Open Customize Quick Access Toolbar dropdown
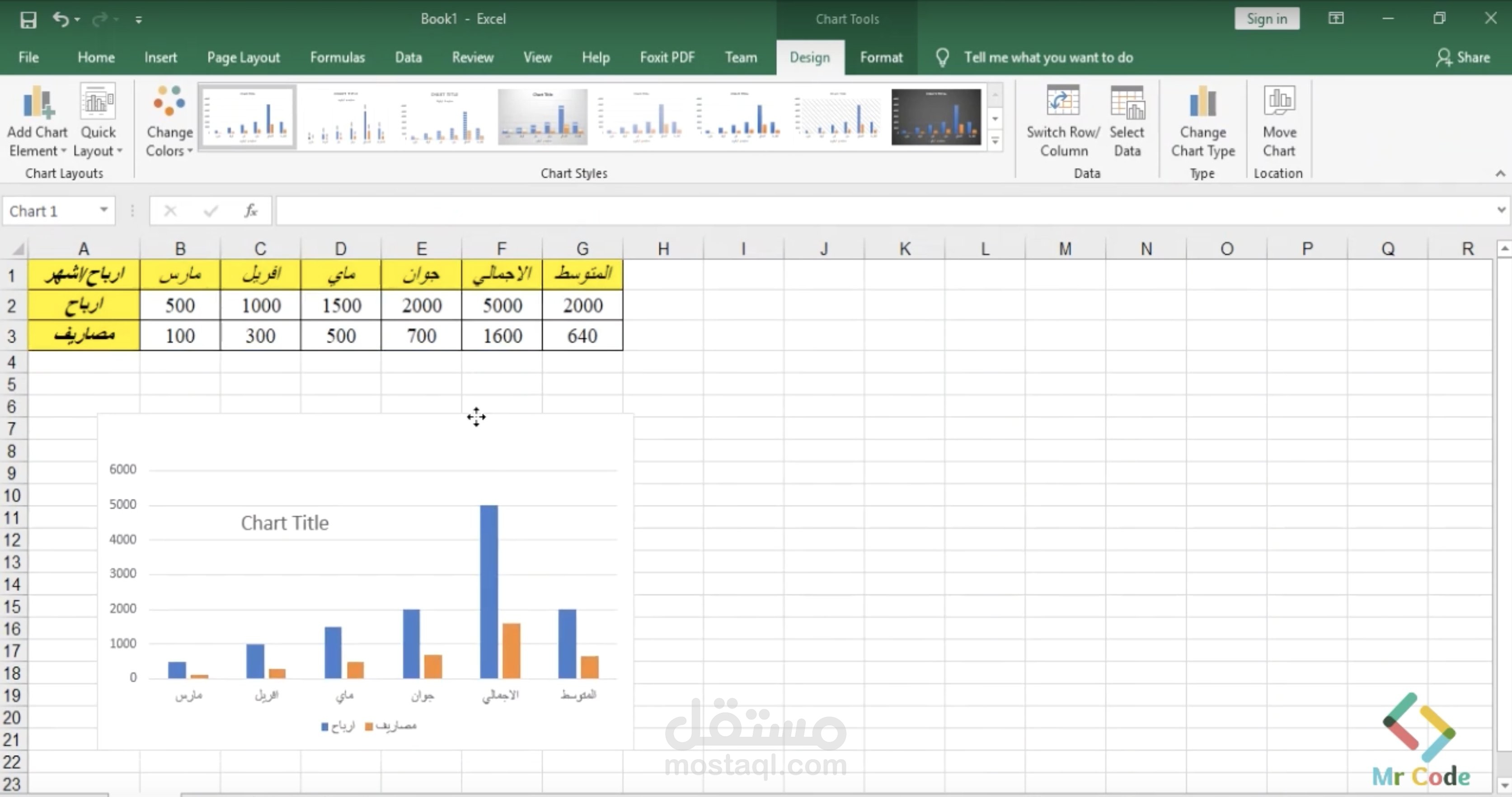1512x797 pixels. coord(139,20)
